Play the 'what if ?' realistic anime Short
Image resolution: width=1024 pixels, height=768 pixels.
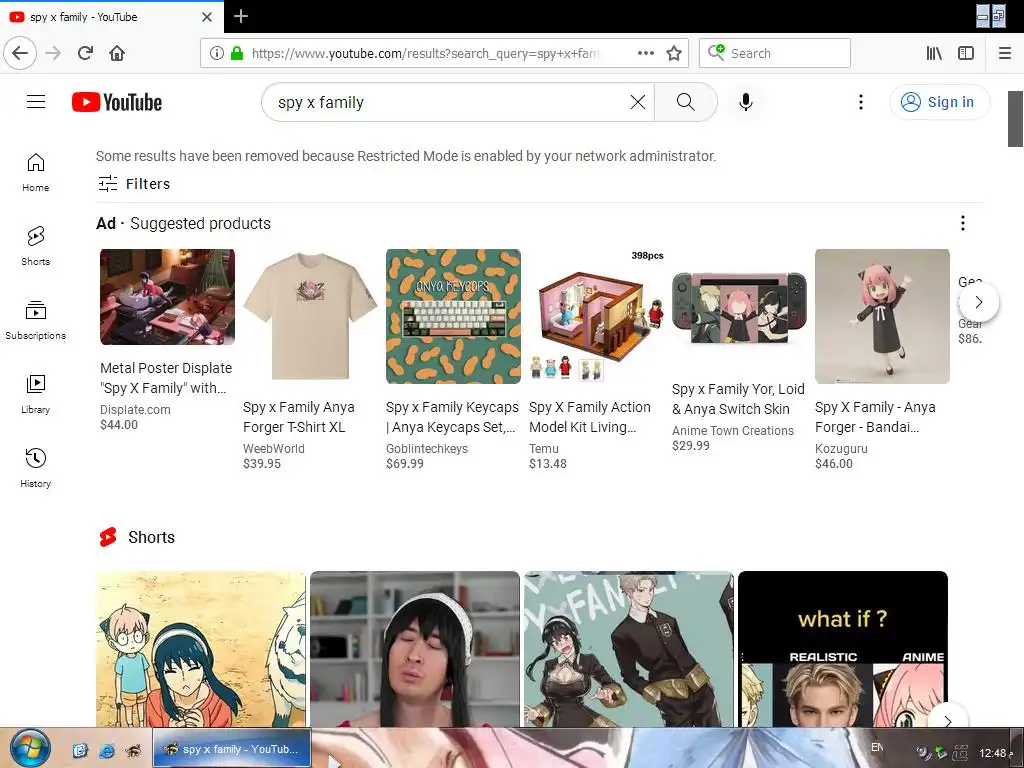coord(842,649)
